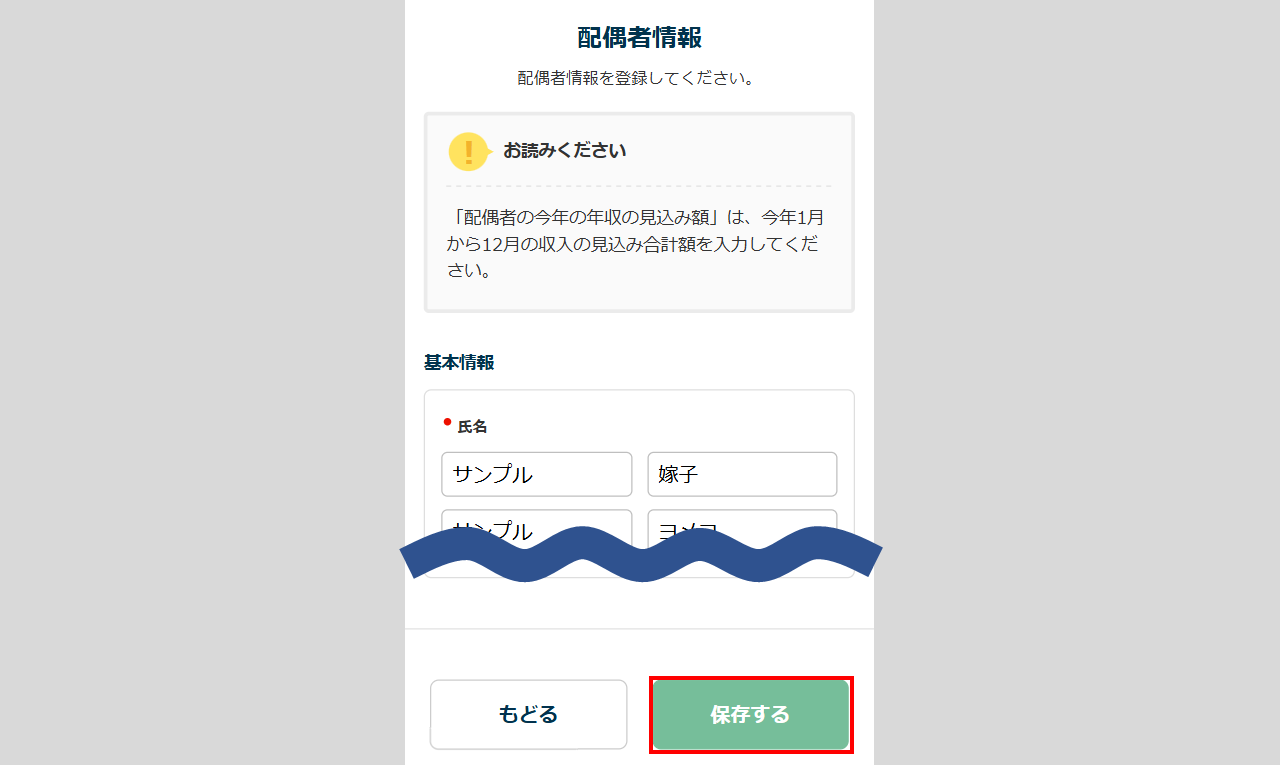Click the 配偶者情報 page heading
The image size is (1280, 765).
(639, 38)
